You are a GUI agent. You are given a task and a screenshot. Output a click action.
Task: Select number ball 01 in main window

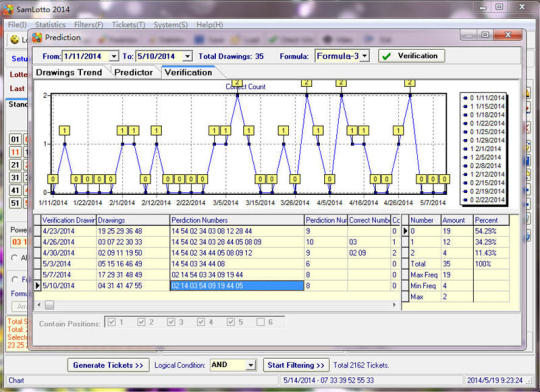[x=15, y=139]
